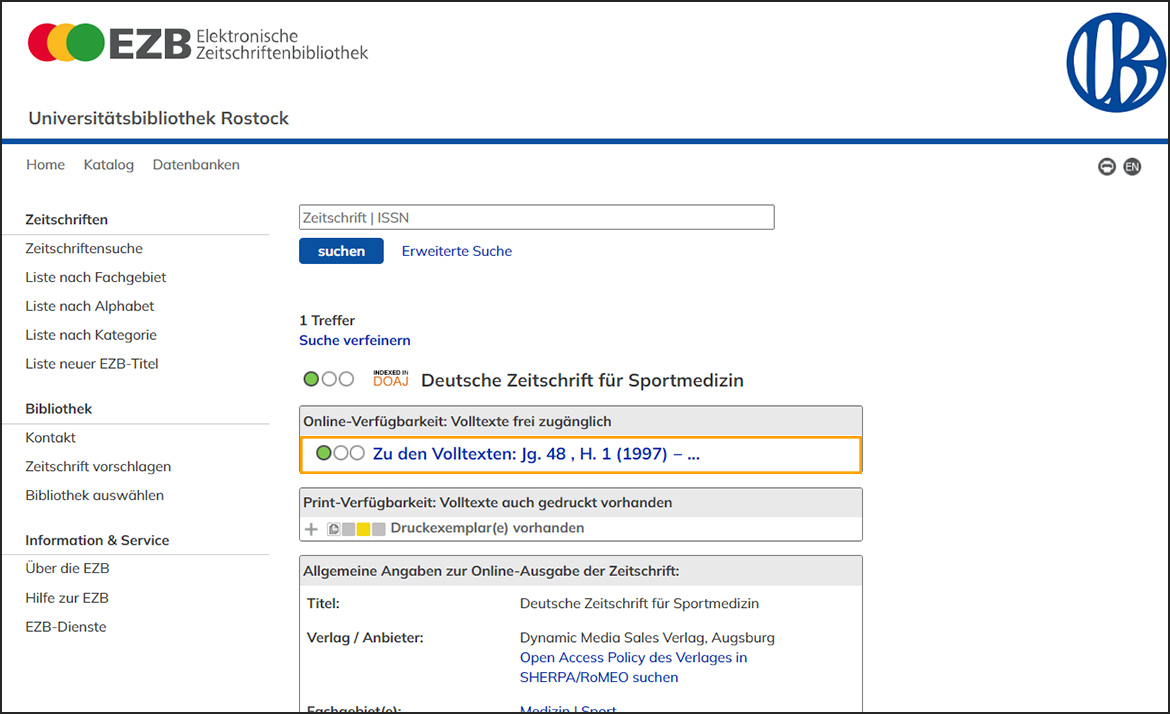Image resolution: width=1170 pixels, height=714 pixels.
Task: Click the Deutsche Zeitschrift für Sportmedizin heading
Action: pyautogui.click(x=582, y=380)
